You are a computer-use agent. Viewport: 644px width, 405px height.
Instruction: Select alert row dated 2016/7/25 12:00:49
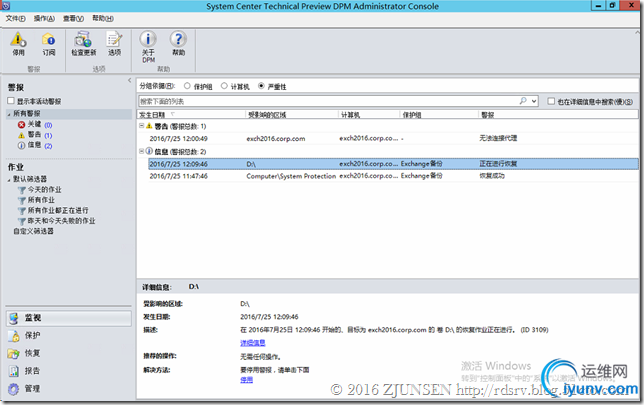[x=393, y=138]
